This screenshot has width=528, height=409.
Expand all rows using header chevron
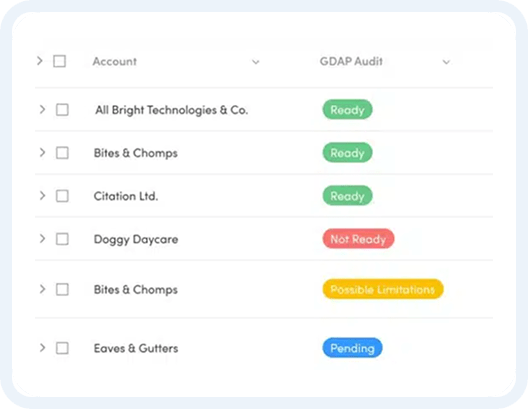click(40, 61)
